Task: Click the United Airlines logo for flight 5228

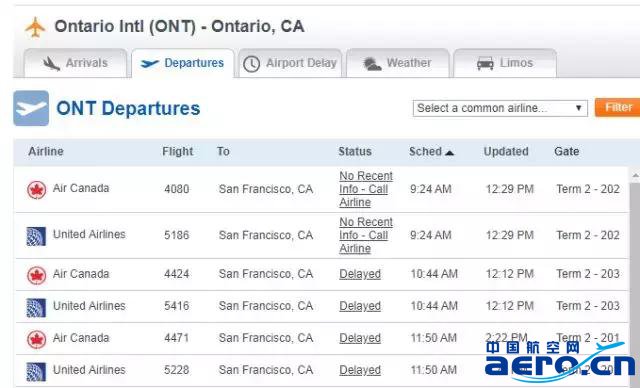Action: tap(36, 372)
